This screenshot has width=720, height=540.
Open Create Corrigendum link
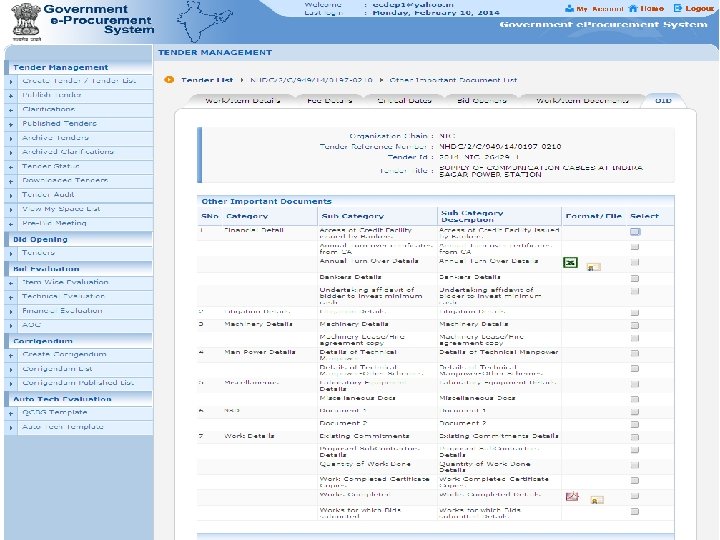pyautogui.click(x=64, y=354)
